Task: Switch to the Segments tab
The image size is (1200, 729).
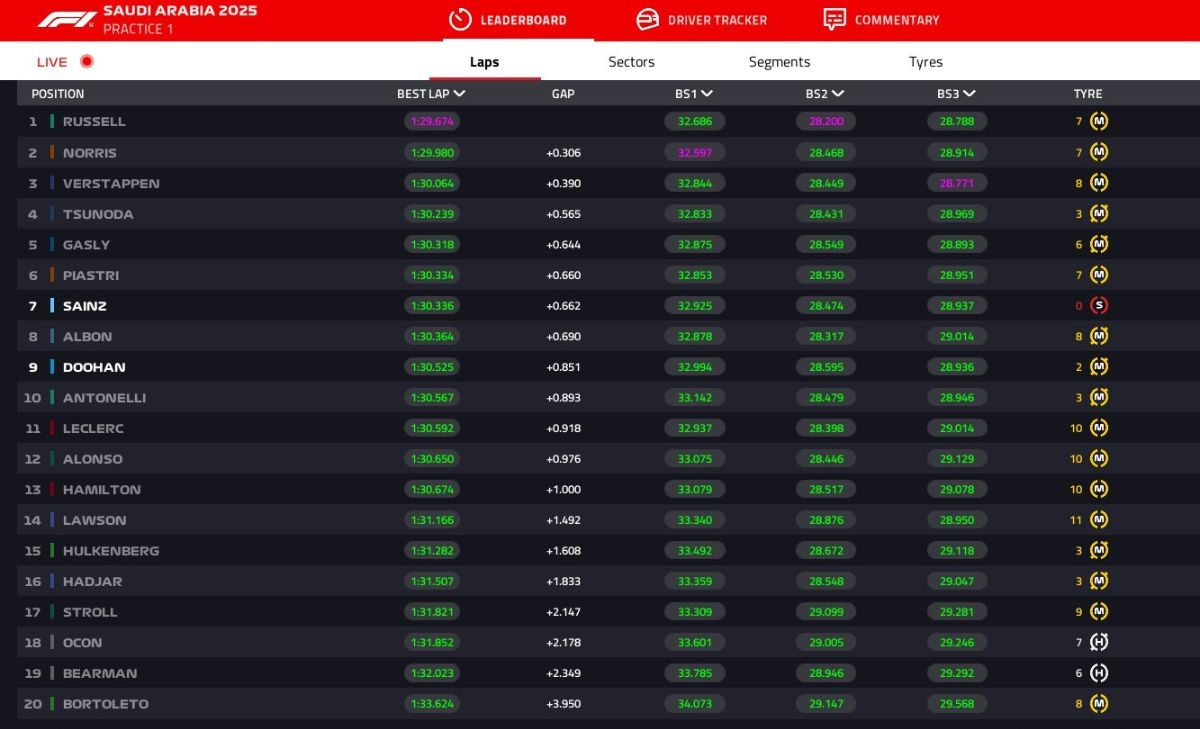Action: pyautogui.click(x=779, y=62)
